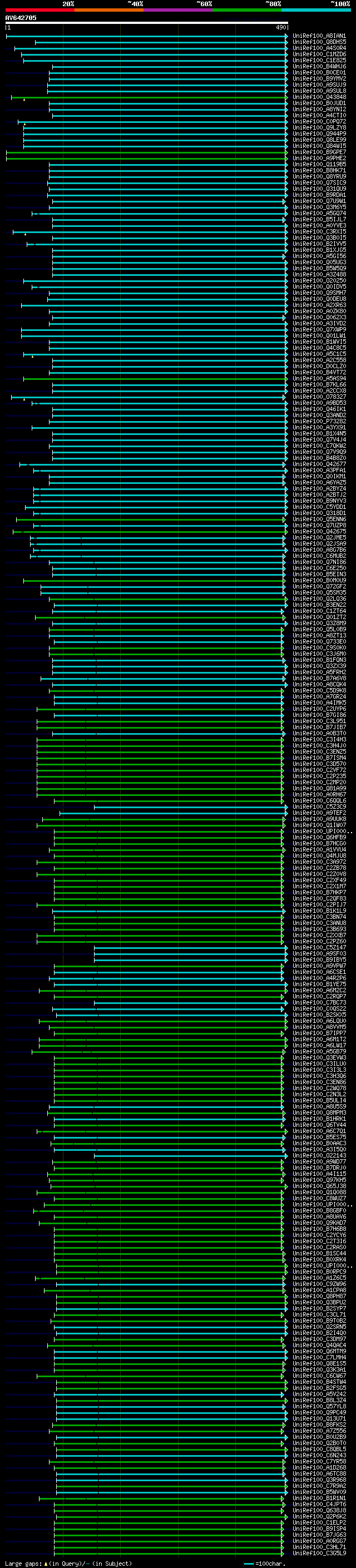Open hit UniRef100_Q8DHS5
356x1568 pixels.
[x=319, y=42]
